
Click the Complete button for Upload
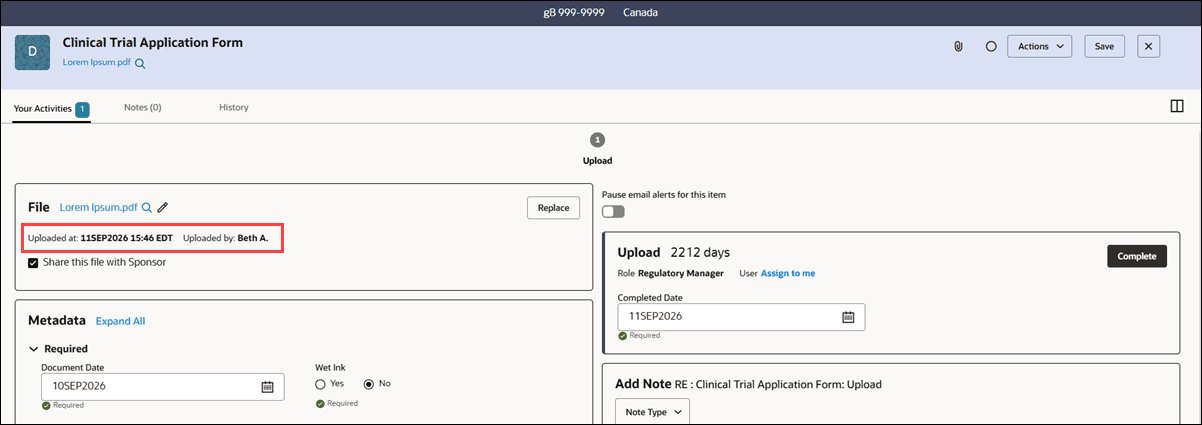click(1137, 255)
